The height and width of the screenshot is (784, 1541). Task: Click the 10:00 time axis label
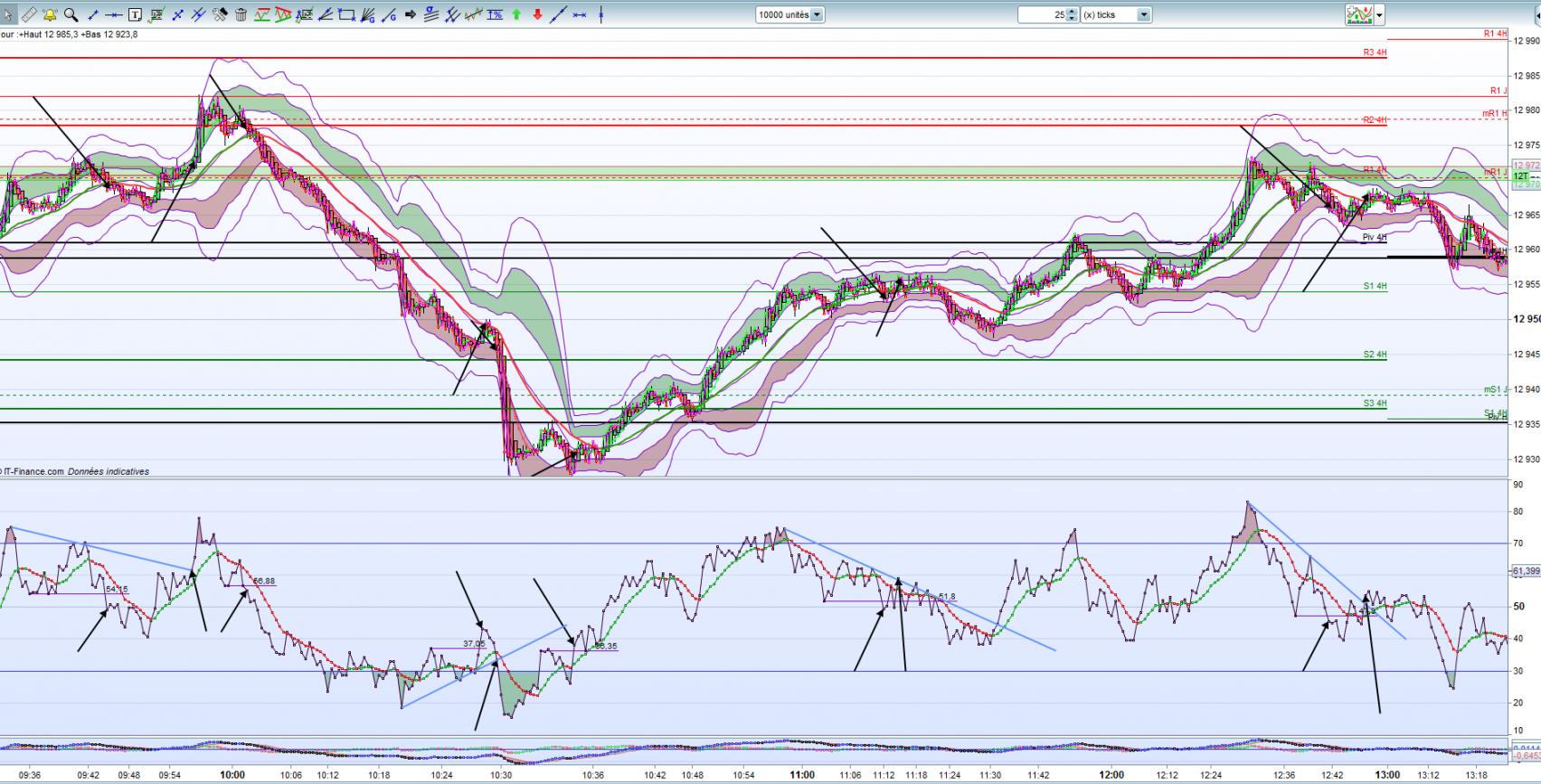point(232,775)
